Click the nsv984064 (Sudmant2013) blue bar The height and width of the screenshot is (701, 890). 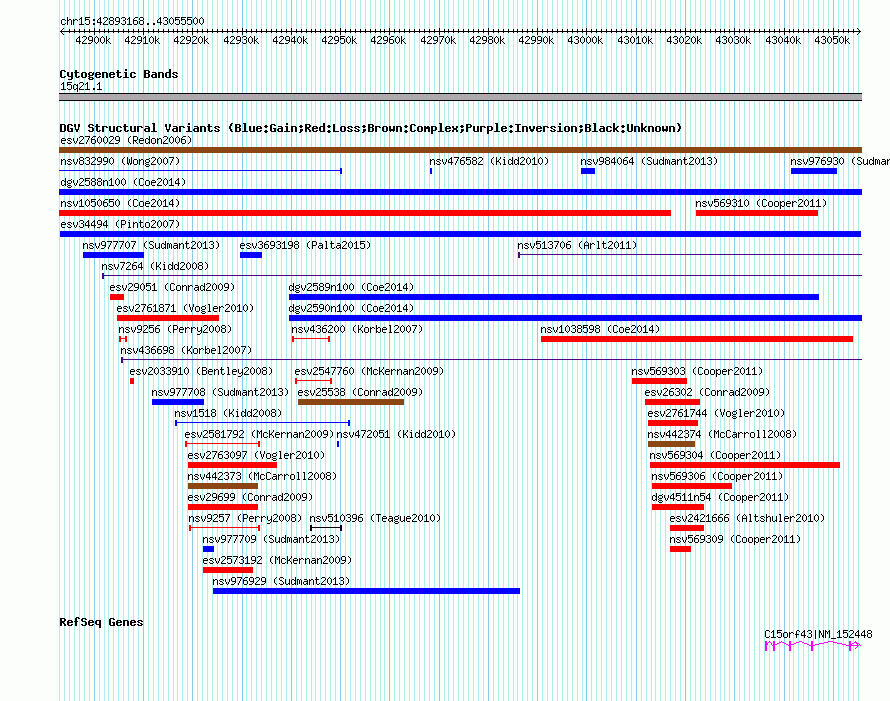coord(588,171)
